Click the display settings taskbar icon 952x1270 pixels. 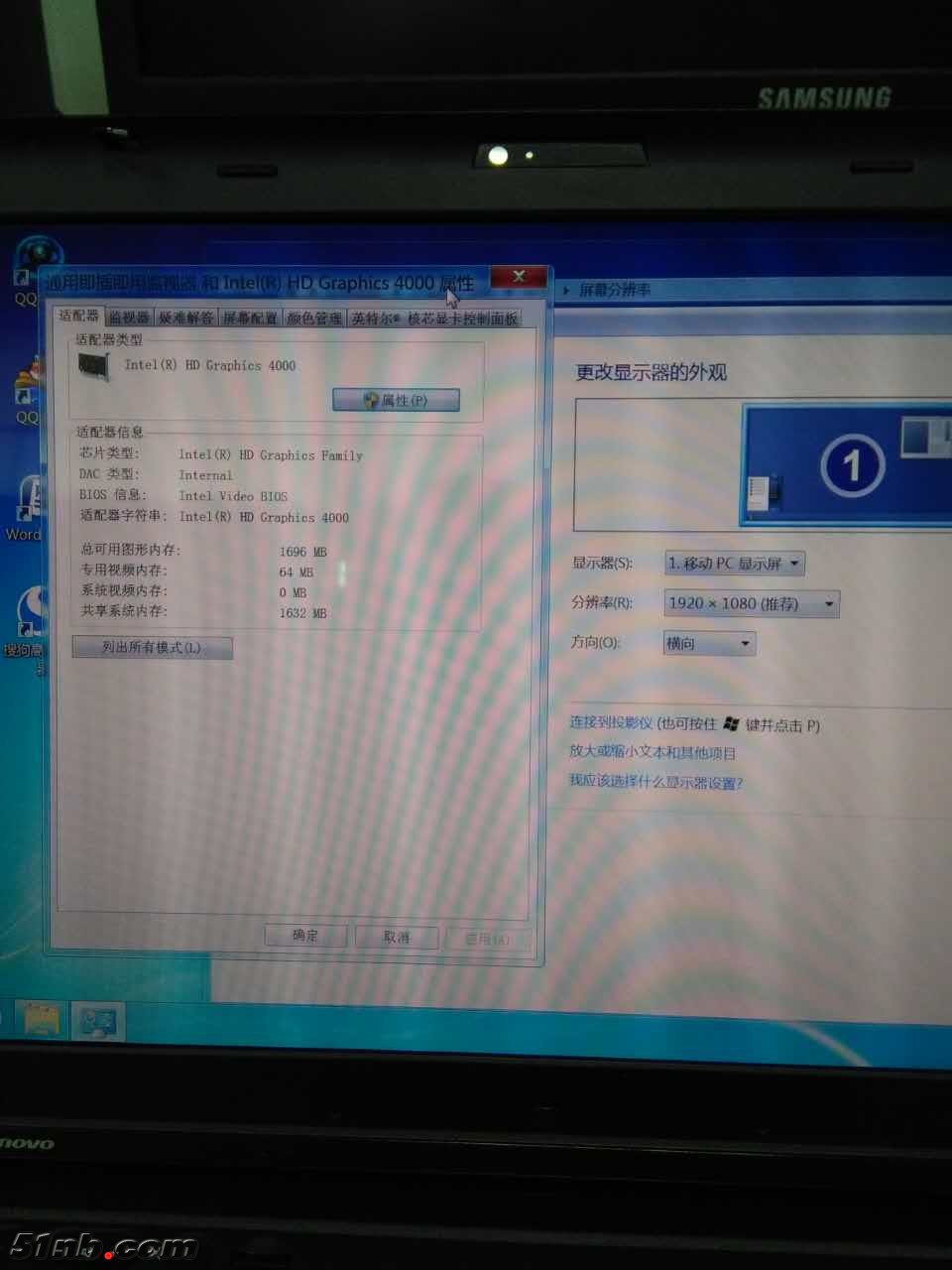tap(98, 1021)
